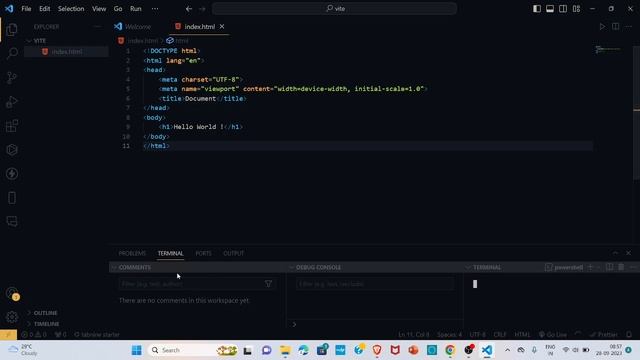Open the View menu
Viewport: 640px width, 360px height.
click(x=99, y=9)
